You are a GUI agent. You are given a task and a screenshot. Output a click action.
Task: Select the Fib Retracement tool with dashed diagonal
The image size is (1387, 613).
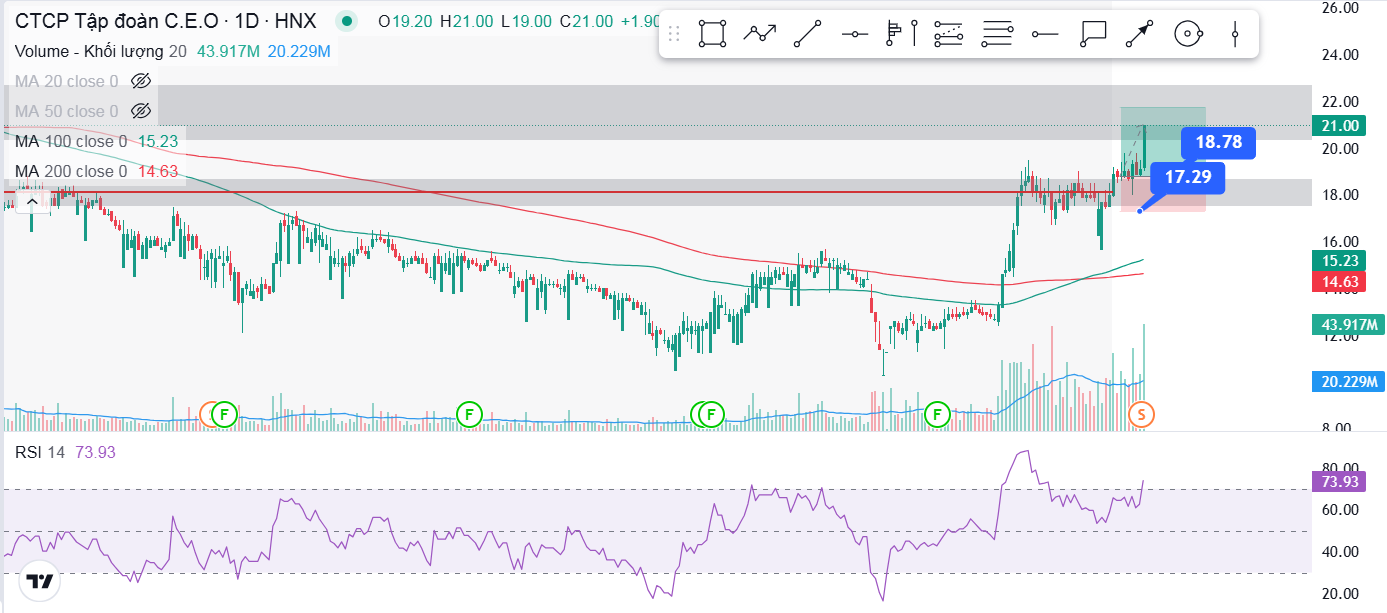coord(949,34)
